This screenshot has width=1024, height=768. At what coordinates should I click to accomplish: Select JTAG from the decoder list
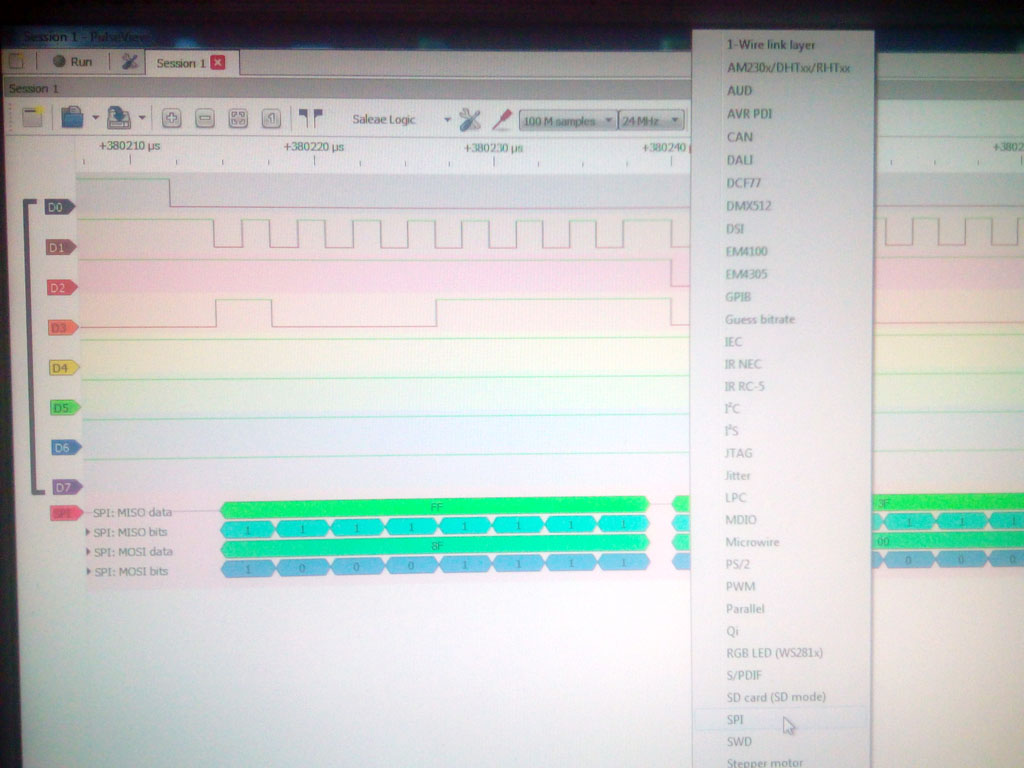click(x=739, y=453)
